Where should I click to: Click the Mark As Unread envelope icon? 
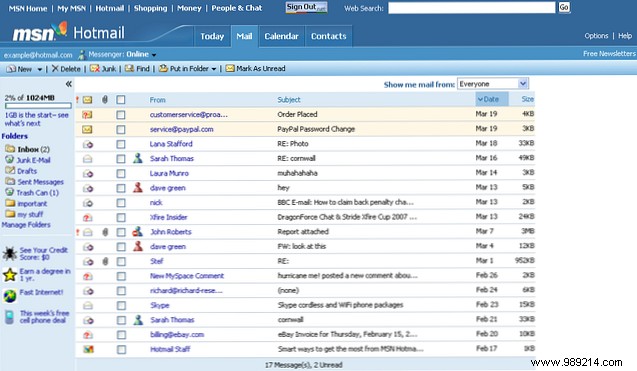pos(230,68)
